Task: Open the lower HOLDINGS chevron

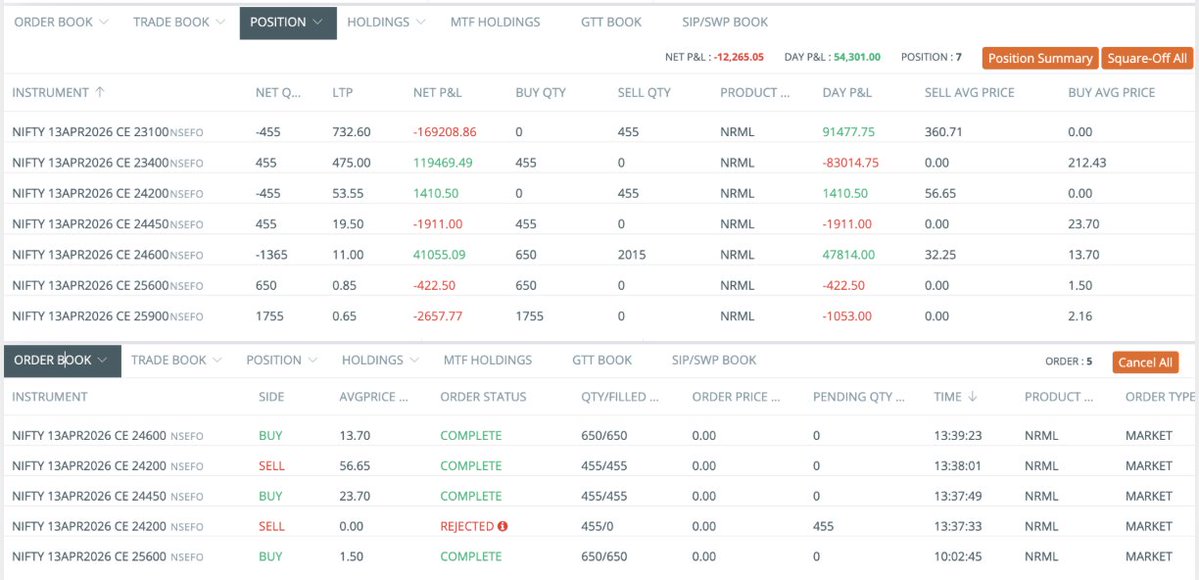Action: 414,360
